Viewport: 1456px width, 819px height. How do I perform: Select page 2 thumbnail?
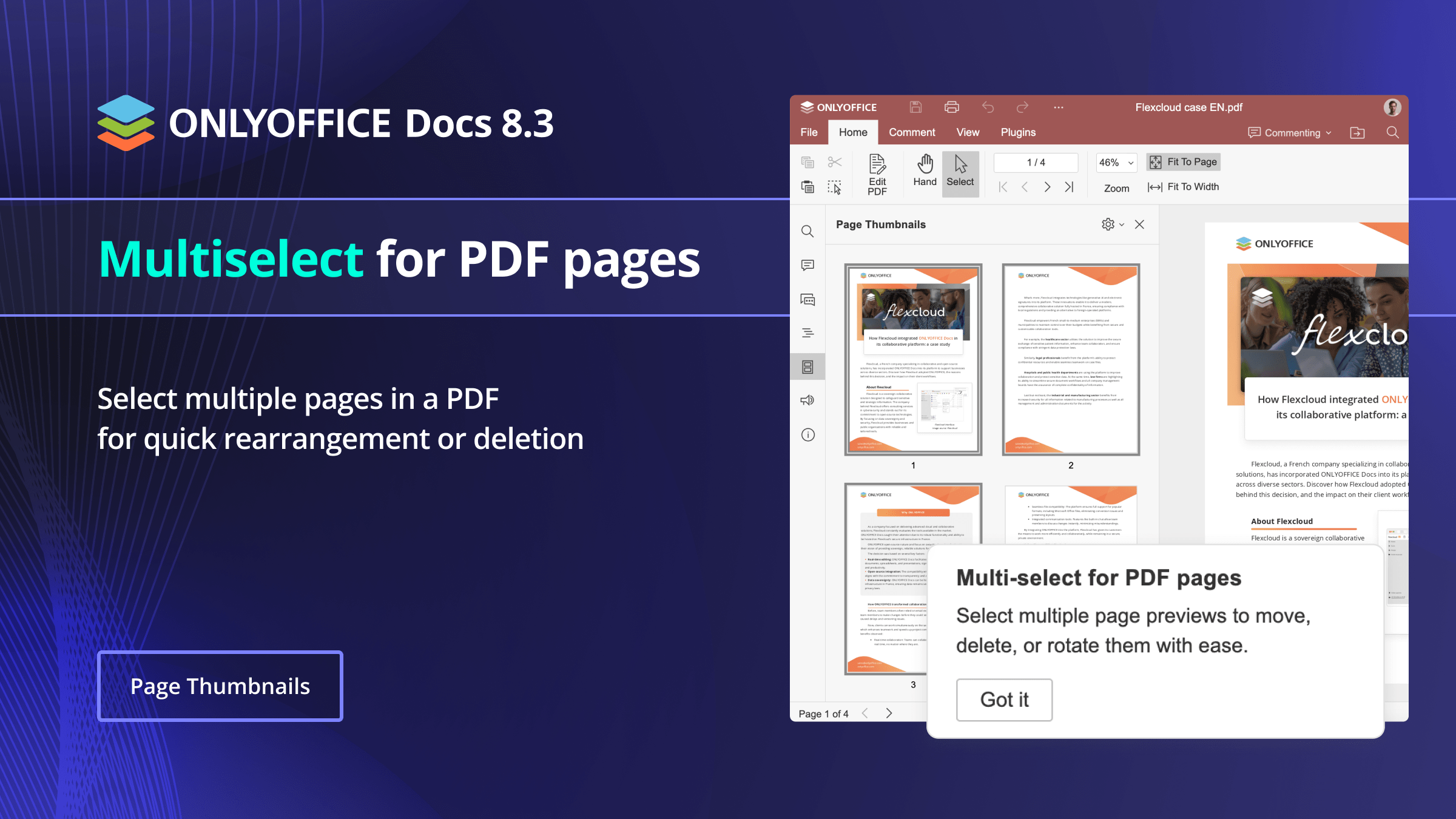point(1071,360)
